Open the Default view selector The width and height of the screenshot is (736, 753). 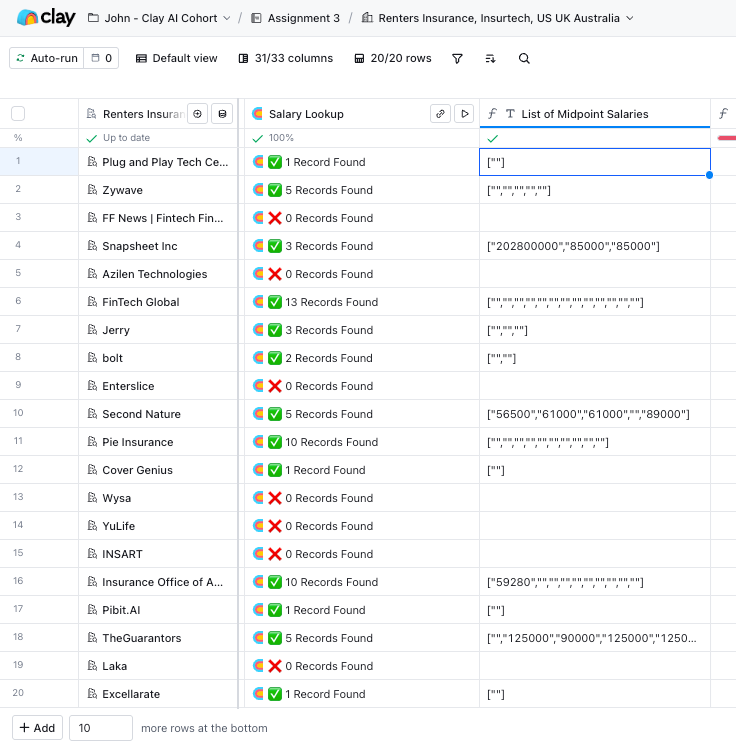pos(177,58)
